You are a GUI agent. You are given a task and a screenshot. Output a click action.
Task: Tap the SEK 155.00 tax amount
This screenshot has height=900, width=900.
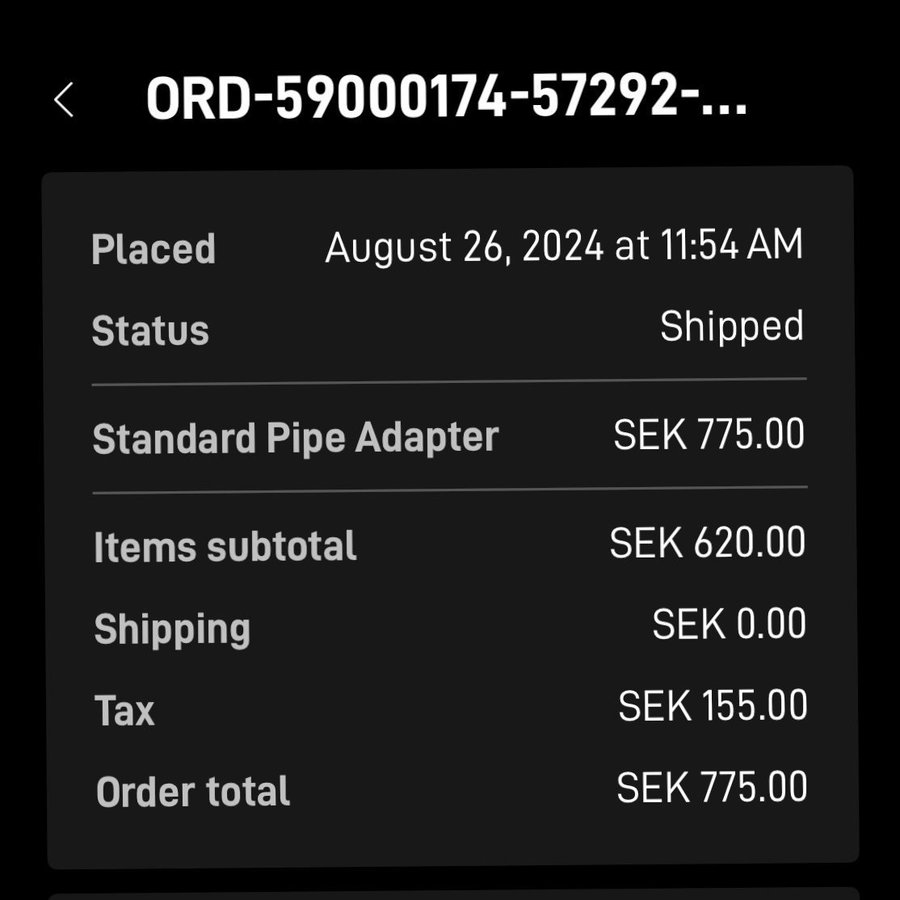pos(712,707)
